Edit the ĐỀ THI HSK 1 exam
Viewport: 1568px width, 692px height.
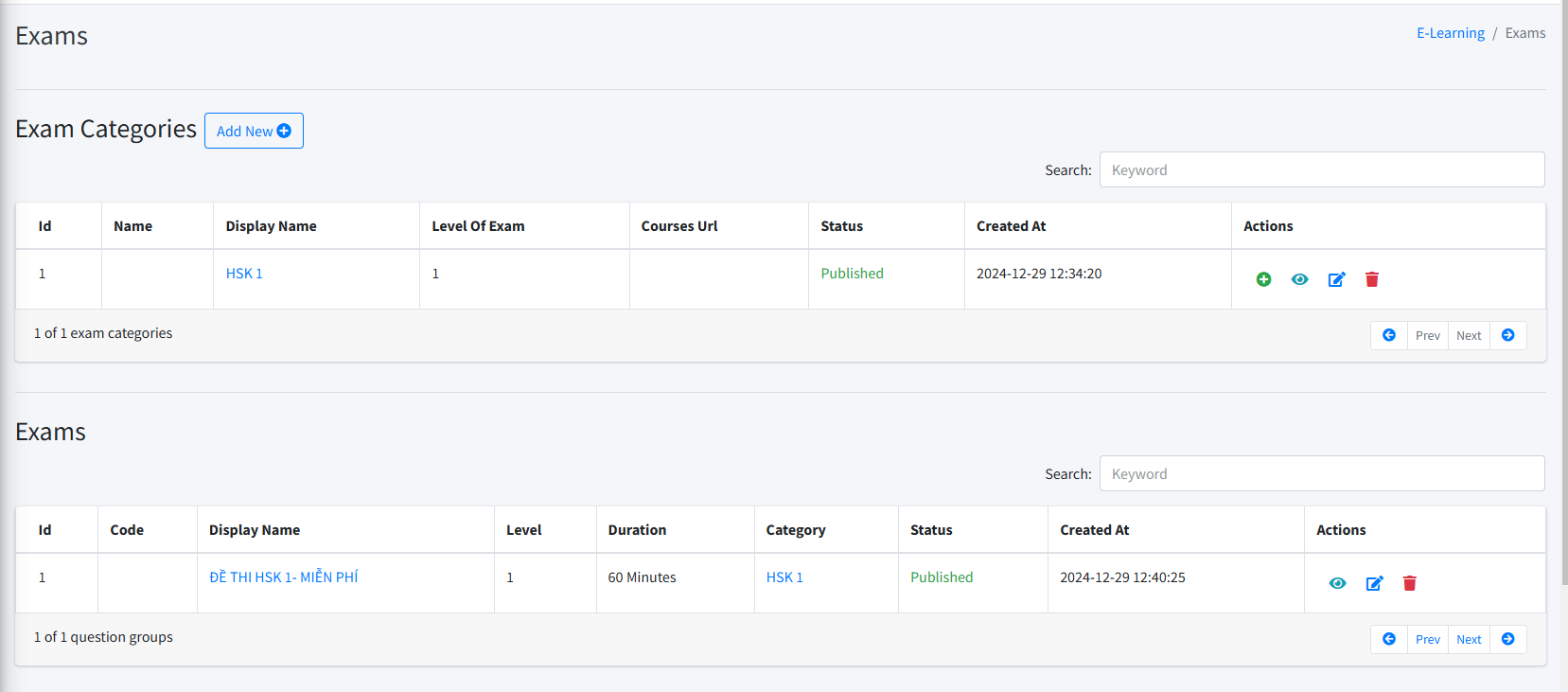click(1374, 583)
